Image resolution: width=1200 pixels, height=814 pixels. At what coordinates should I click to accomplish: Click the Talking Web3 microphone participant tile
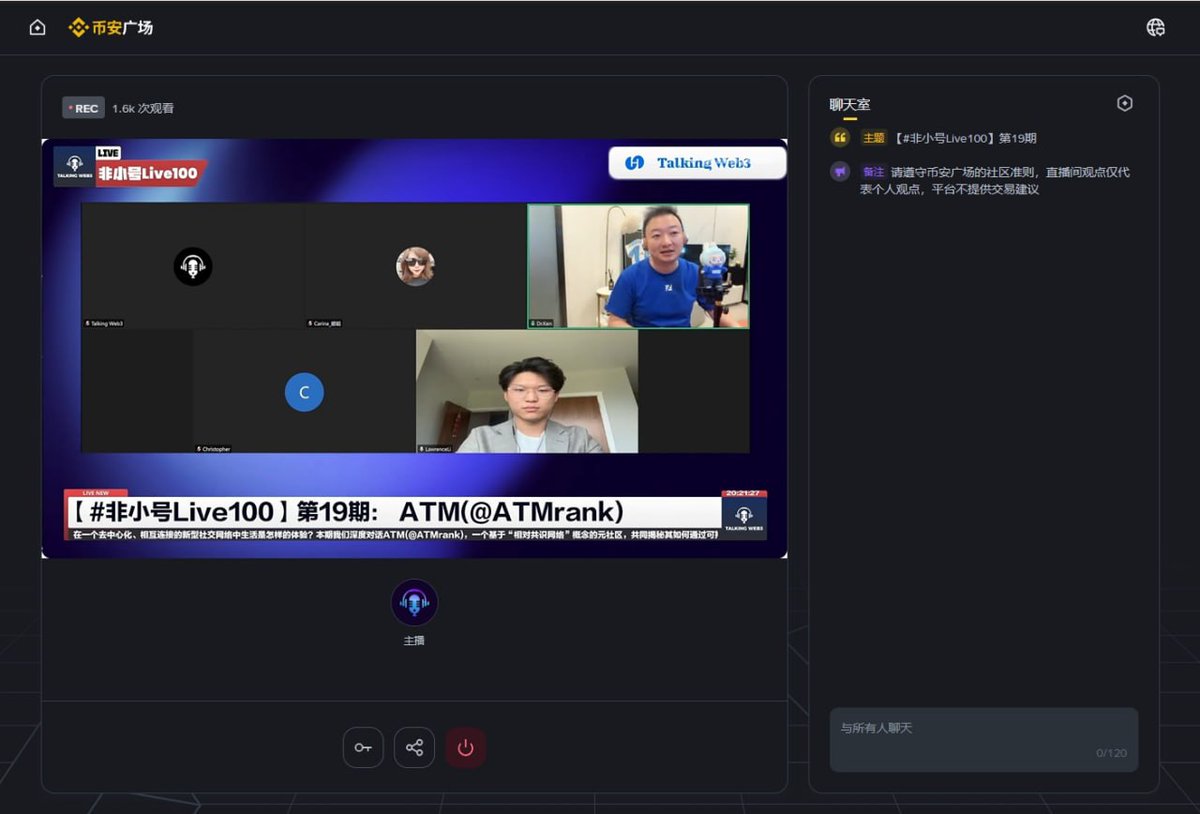tap(193, 266)
